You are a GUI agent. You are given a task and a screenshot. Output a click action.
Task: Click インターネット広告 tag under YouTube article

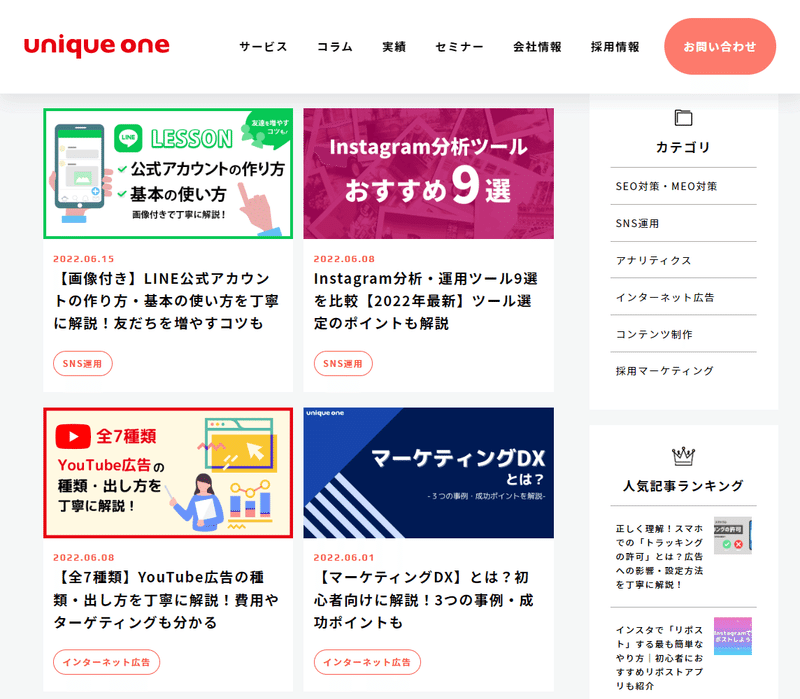coord(107,662)
